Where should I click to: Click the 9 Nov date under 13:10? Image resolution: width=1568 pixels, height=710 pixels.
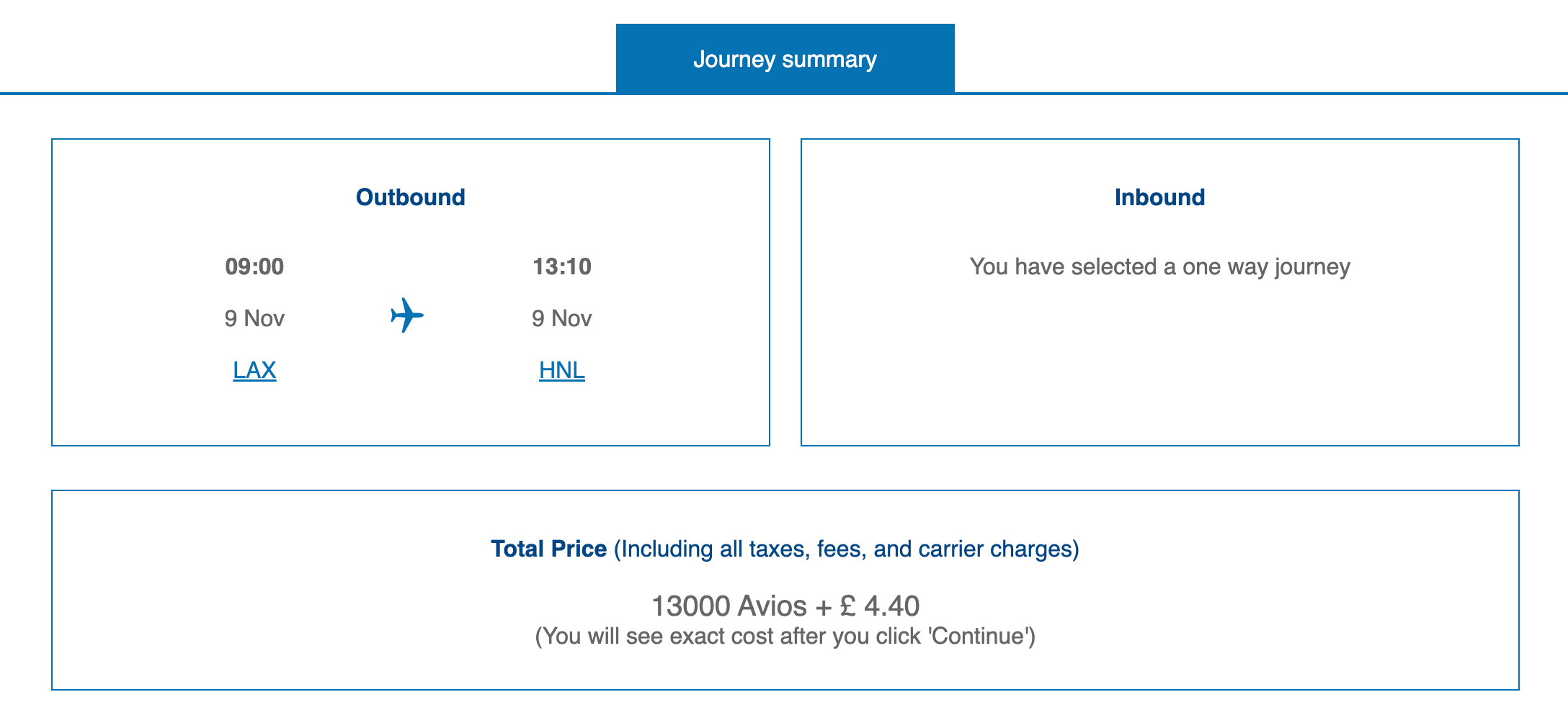click(561, 318)
